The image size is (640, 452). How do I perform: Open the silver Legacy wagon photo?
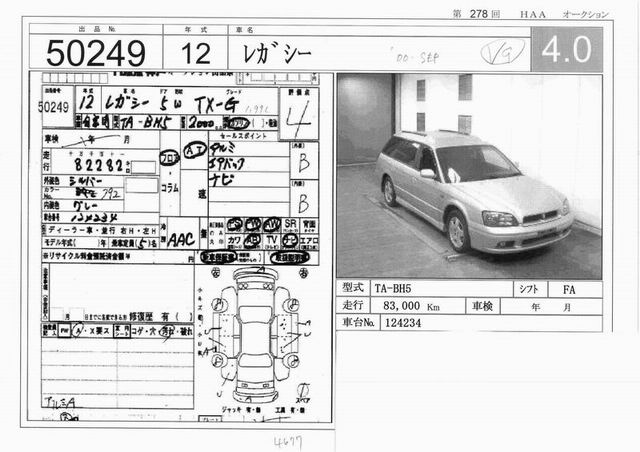(x=469, y=175)
